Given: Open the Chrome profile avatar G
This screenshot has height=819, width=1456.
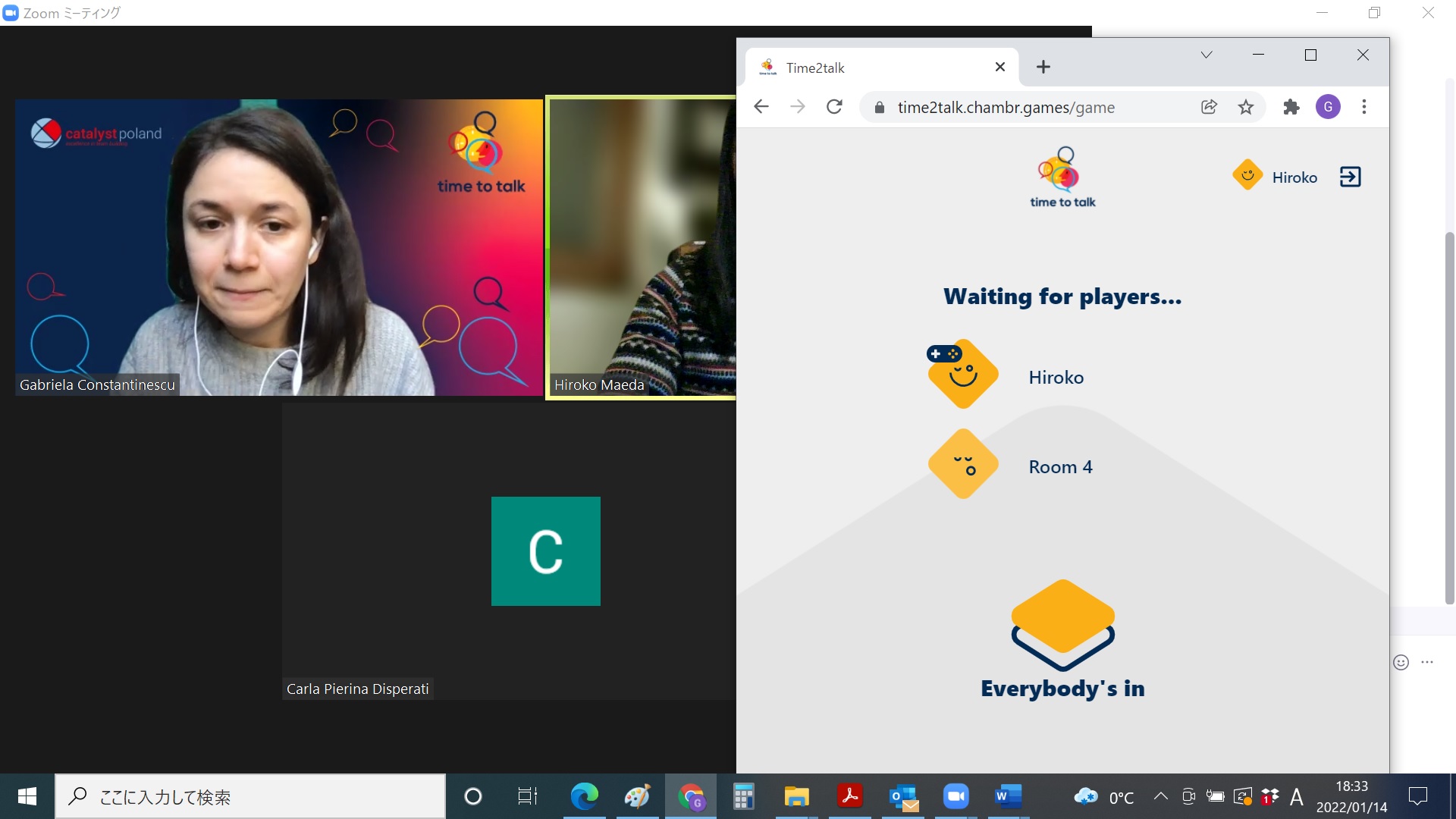Looking at the screenshot, I should point(1328,107).
